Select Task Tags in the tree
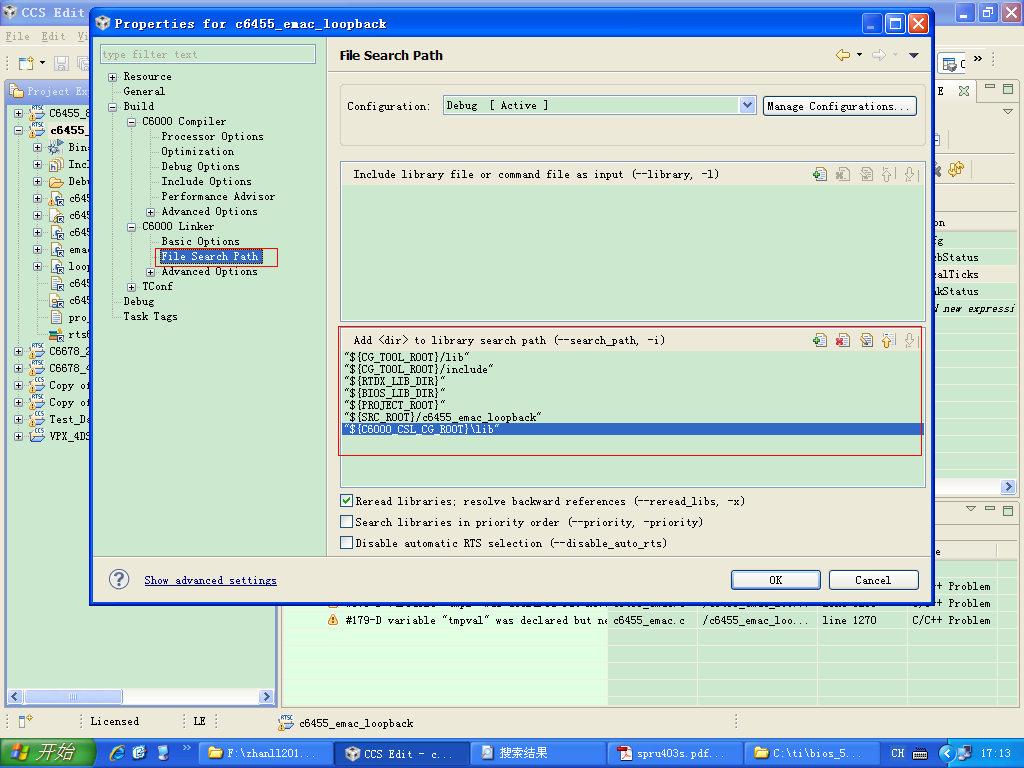 pos(150,317)
